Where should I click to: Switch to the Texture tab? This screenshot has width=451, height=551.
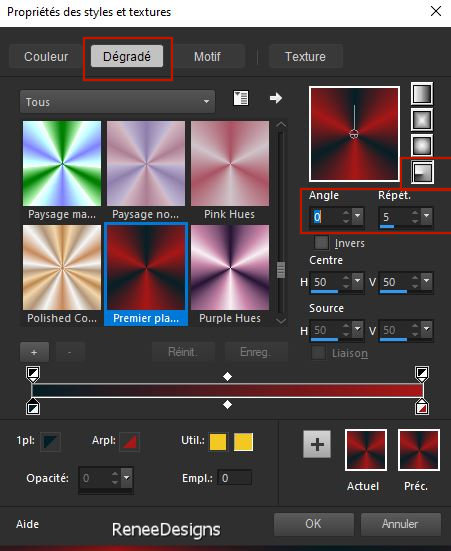[x=305, y=57]
